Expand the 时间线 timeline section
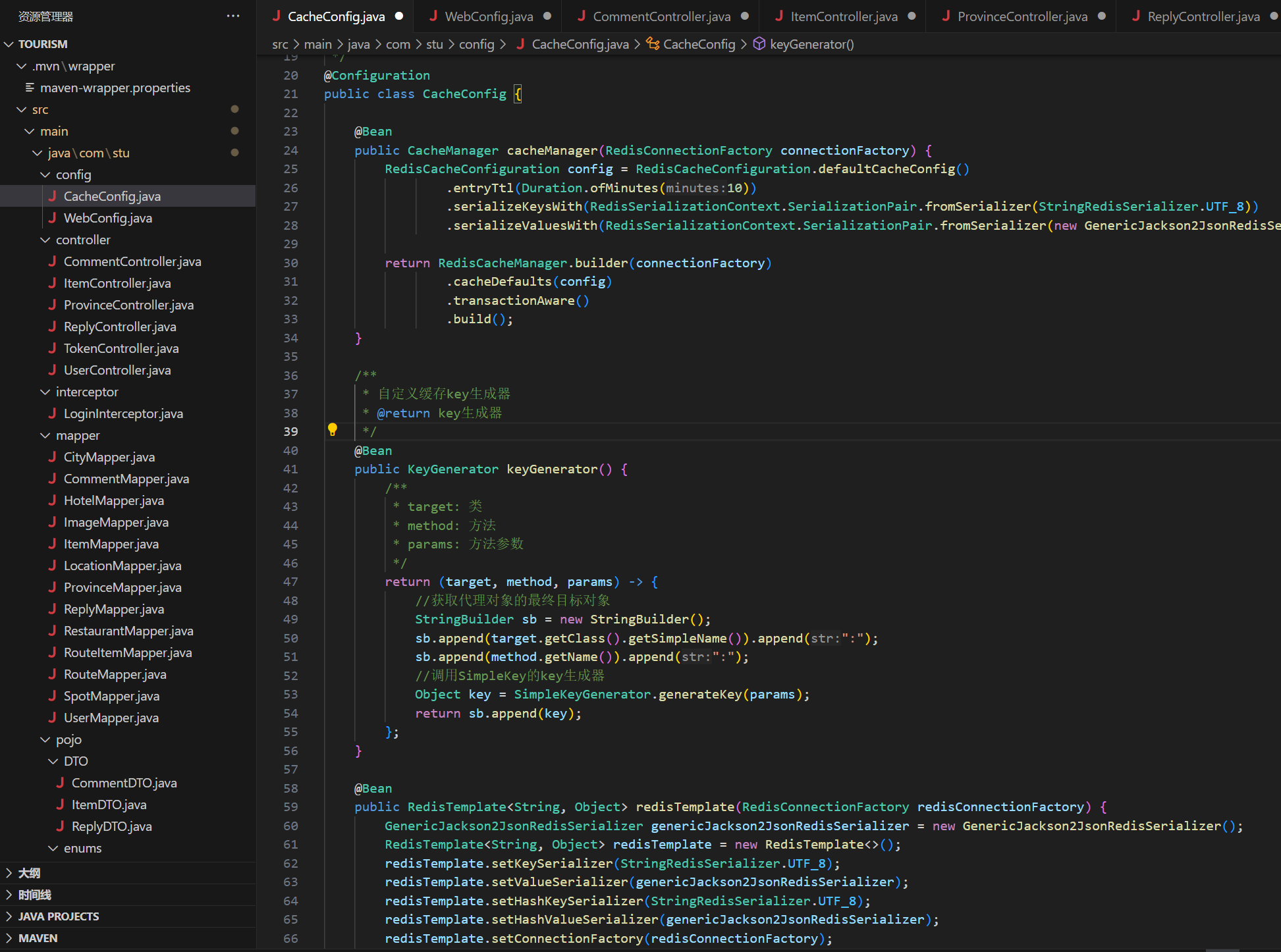This screenshot has width=1281, height=952. 9,895
